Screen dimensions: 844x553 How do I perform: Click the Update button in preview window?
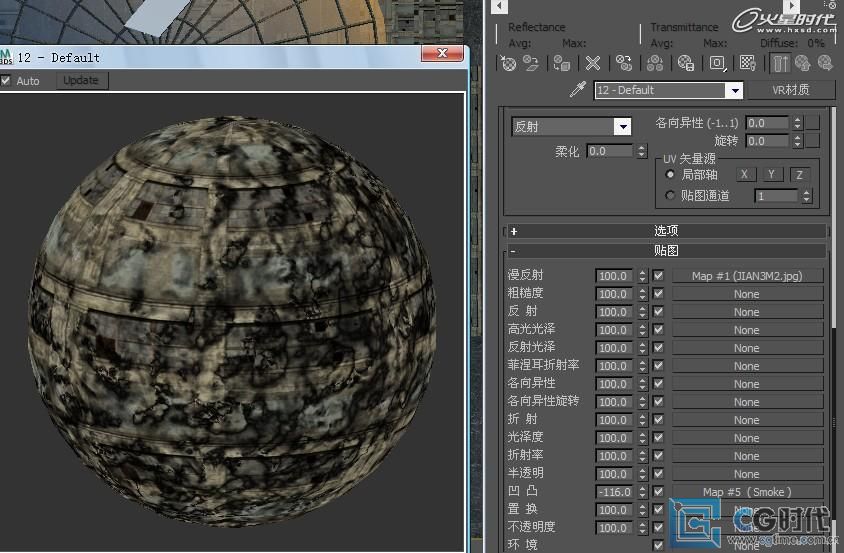(81, 80)
